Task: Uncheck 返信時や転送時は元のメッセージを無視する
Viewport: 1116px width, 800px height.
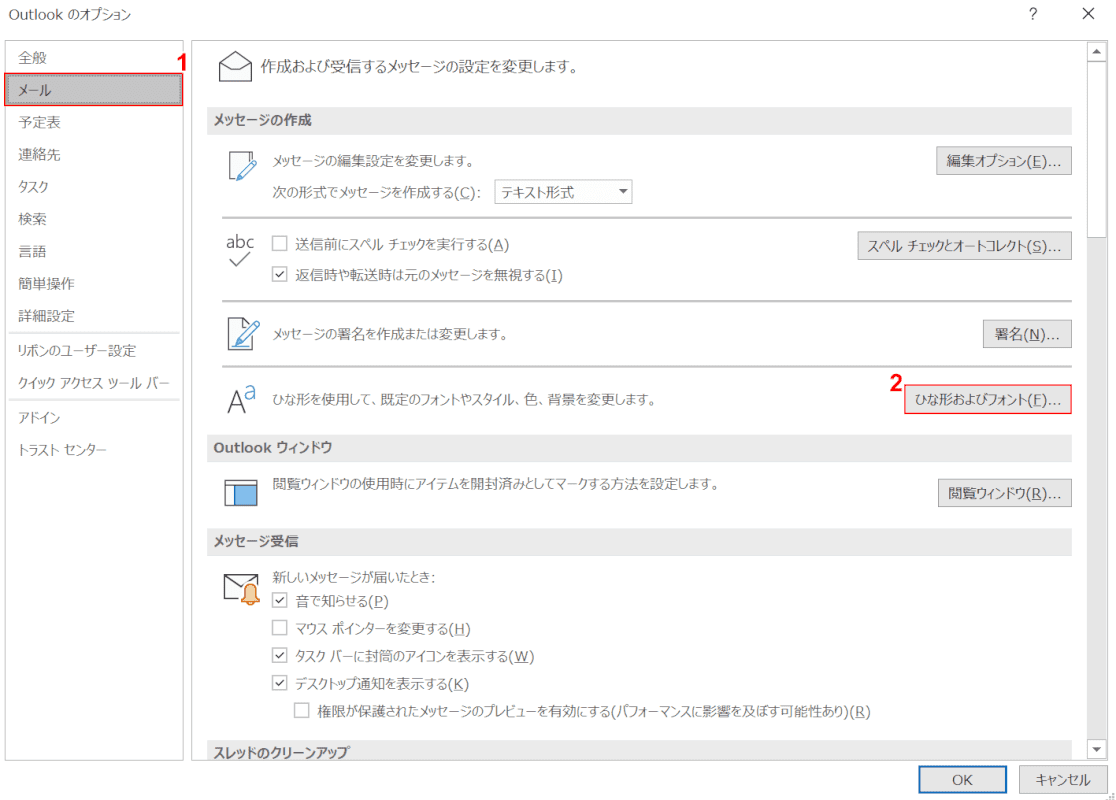Action: click(280, 275)
